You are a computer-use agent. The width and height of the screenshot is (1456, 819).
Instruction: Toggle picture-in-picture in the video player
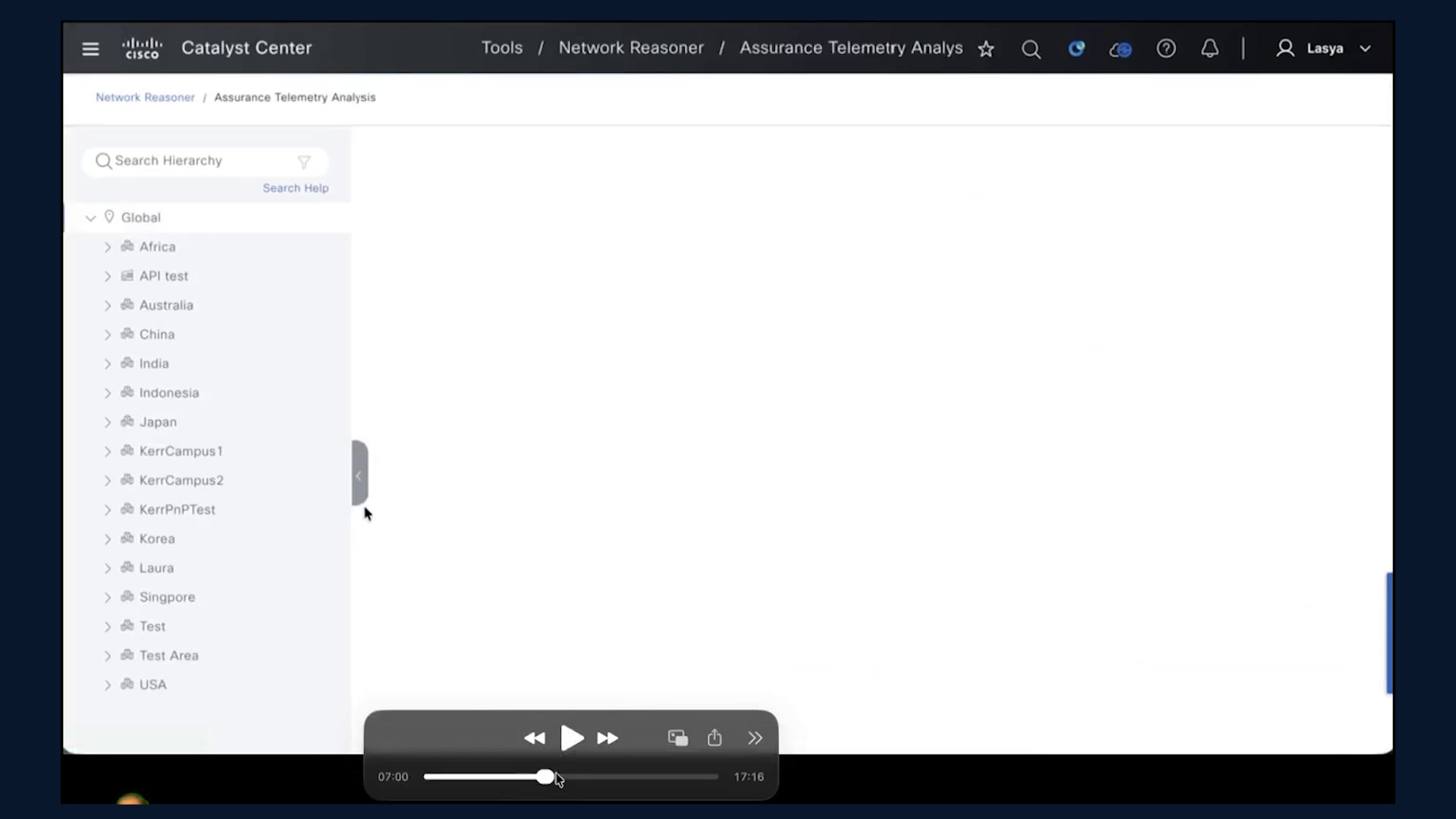click(677, 738)
